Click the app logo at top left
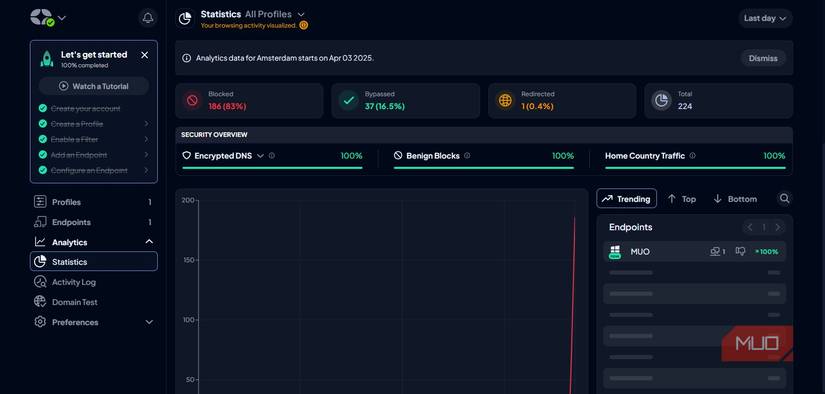 pyautogui.click(x=42, y=17)
